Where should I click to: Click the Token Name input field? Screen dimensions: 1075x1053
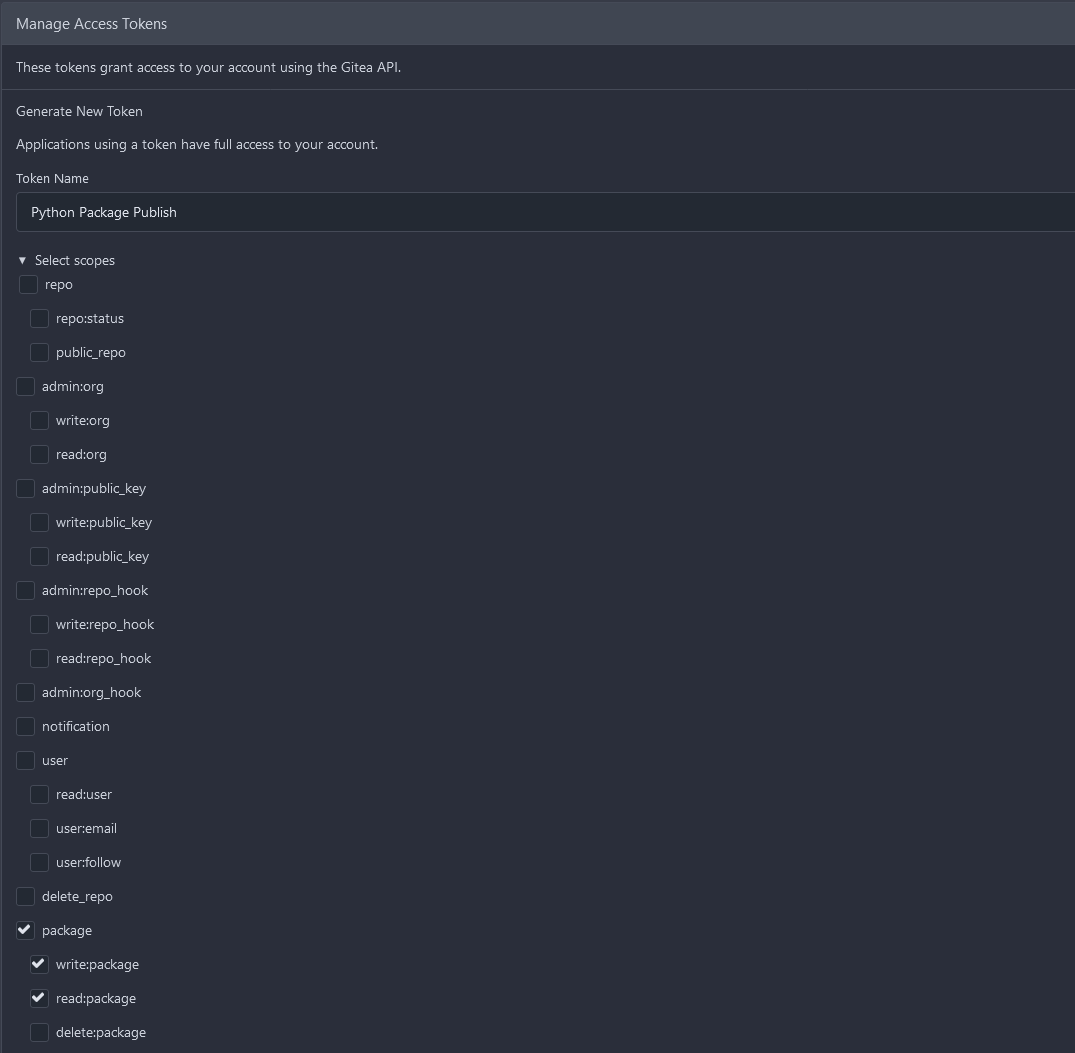546,213
